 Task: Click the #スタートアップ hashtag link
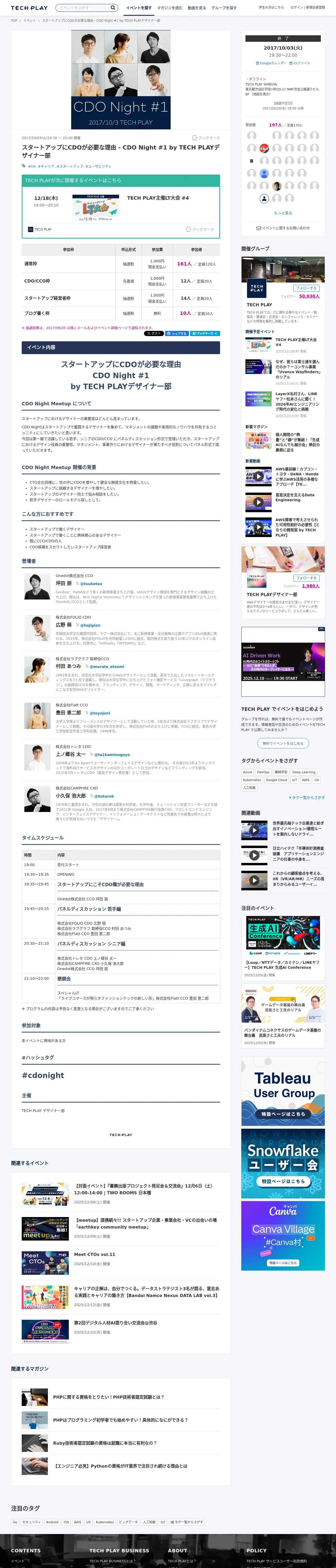[x=70, y=166]
